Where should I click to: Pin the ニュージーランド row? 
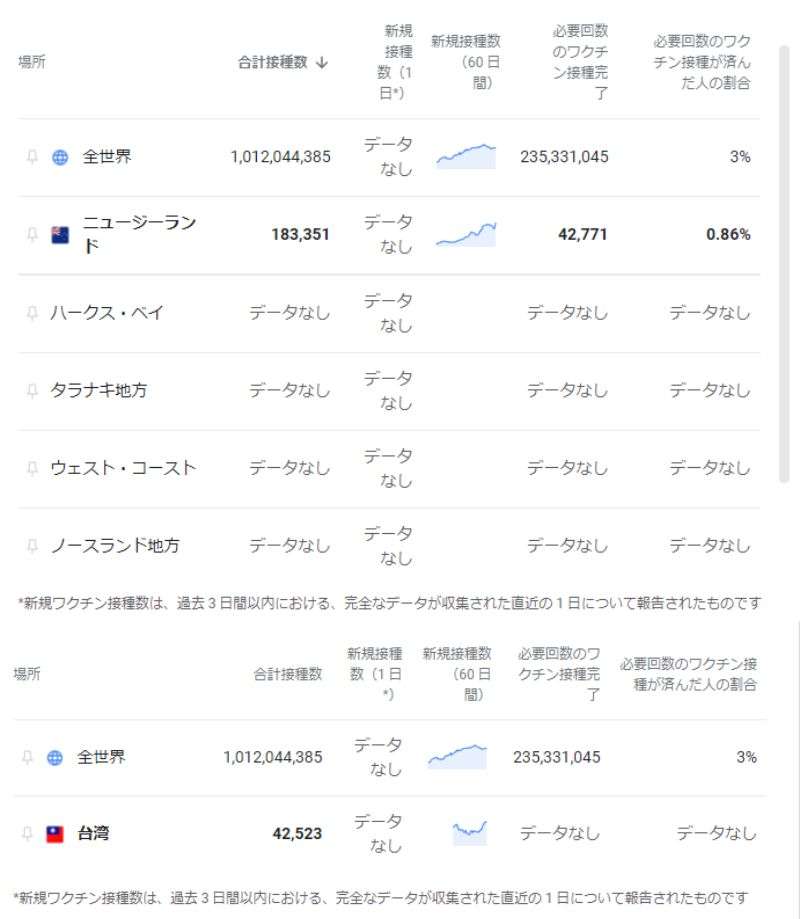[32, 234]
